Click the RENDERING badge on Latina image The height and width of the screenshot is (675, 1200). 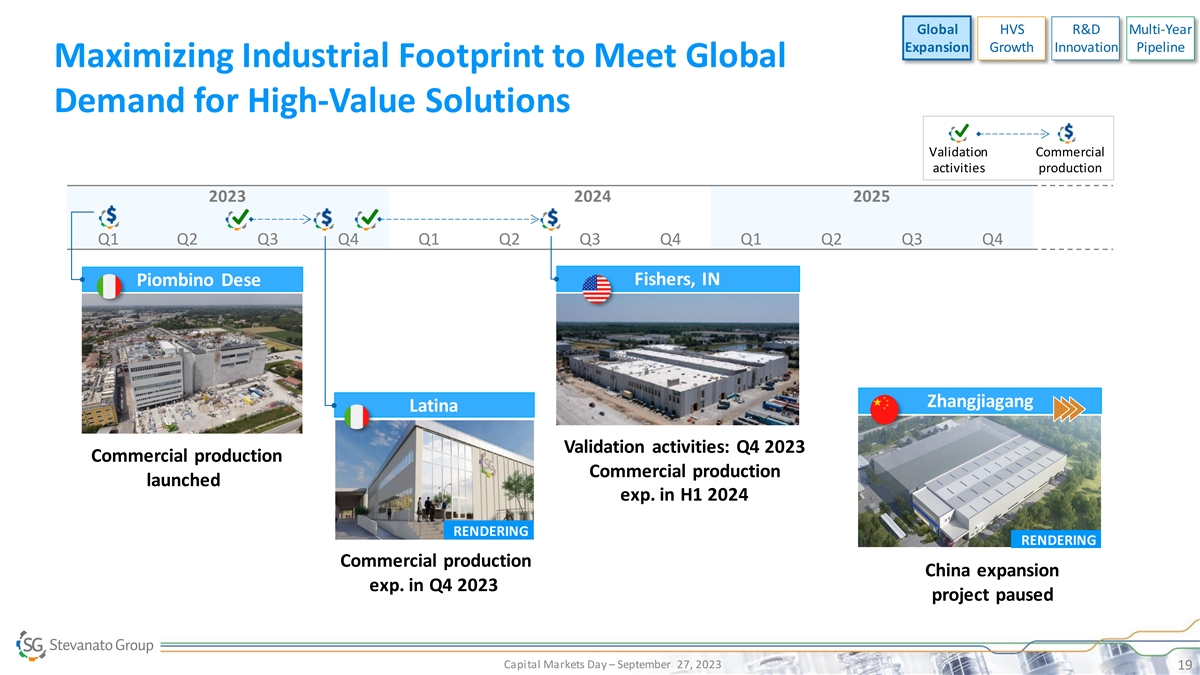coord(491,530)
